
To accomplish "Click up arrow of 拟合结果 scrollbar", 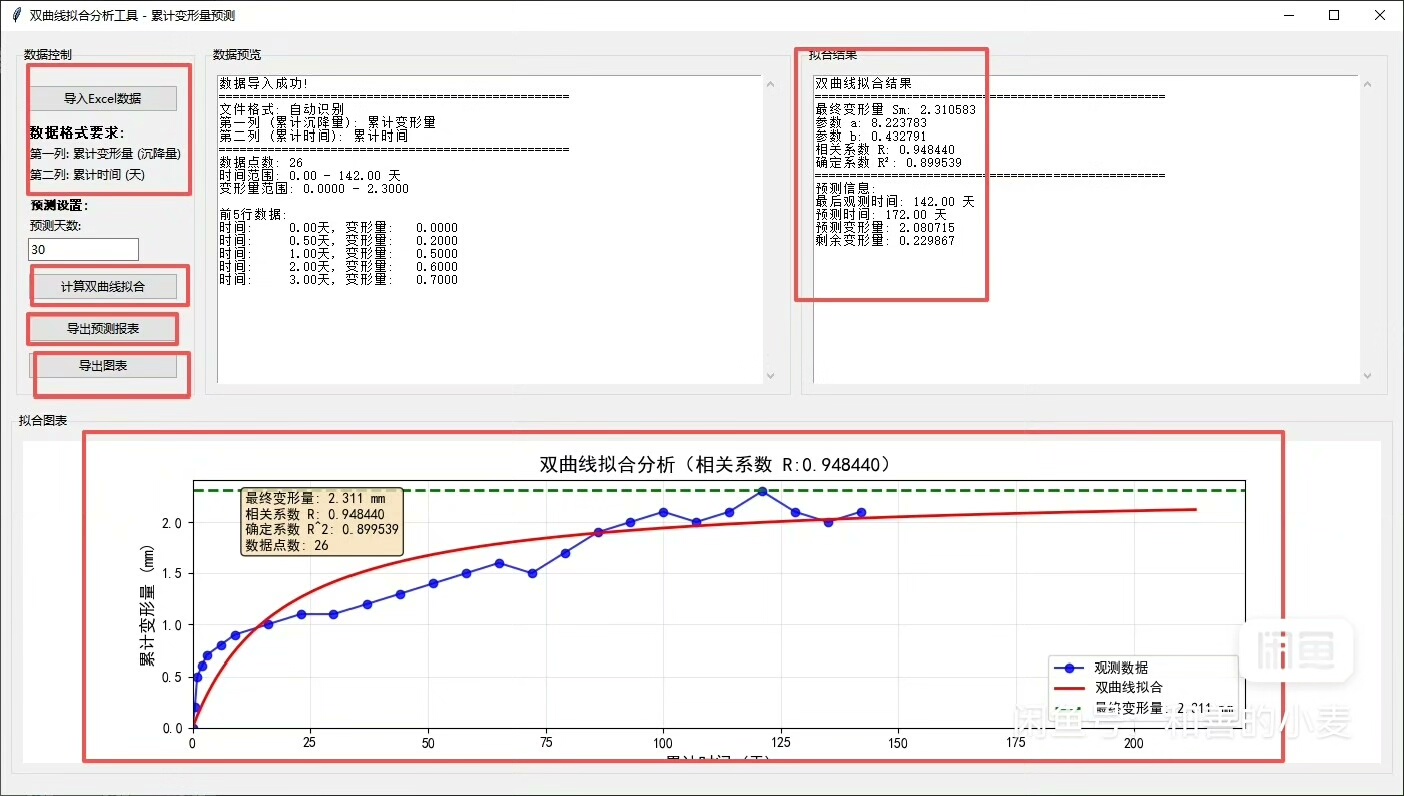I will (x=1367, y=84).
